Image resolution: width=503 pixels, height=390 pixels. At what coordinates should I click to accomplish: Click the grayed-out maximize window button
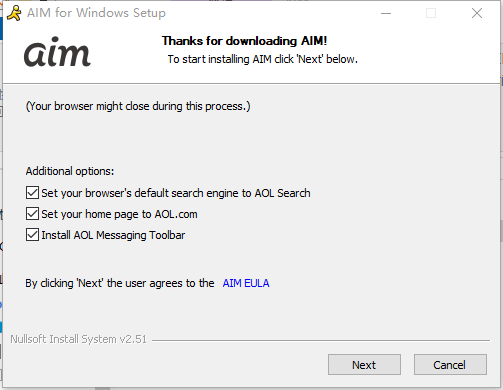pos(431,13)
